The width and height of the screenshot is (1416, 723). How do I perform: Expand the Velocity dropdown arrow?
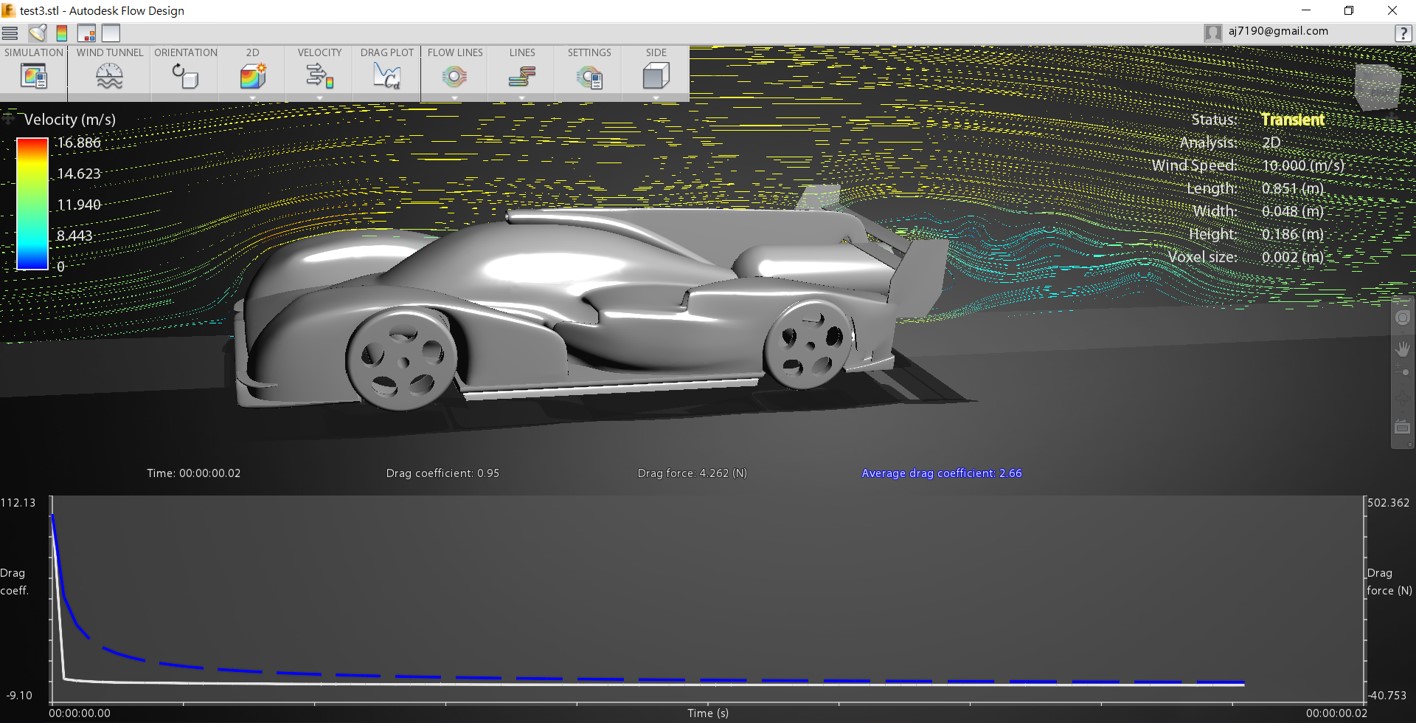point(319,98)
